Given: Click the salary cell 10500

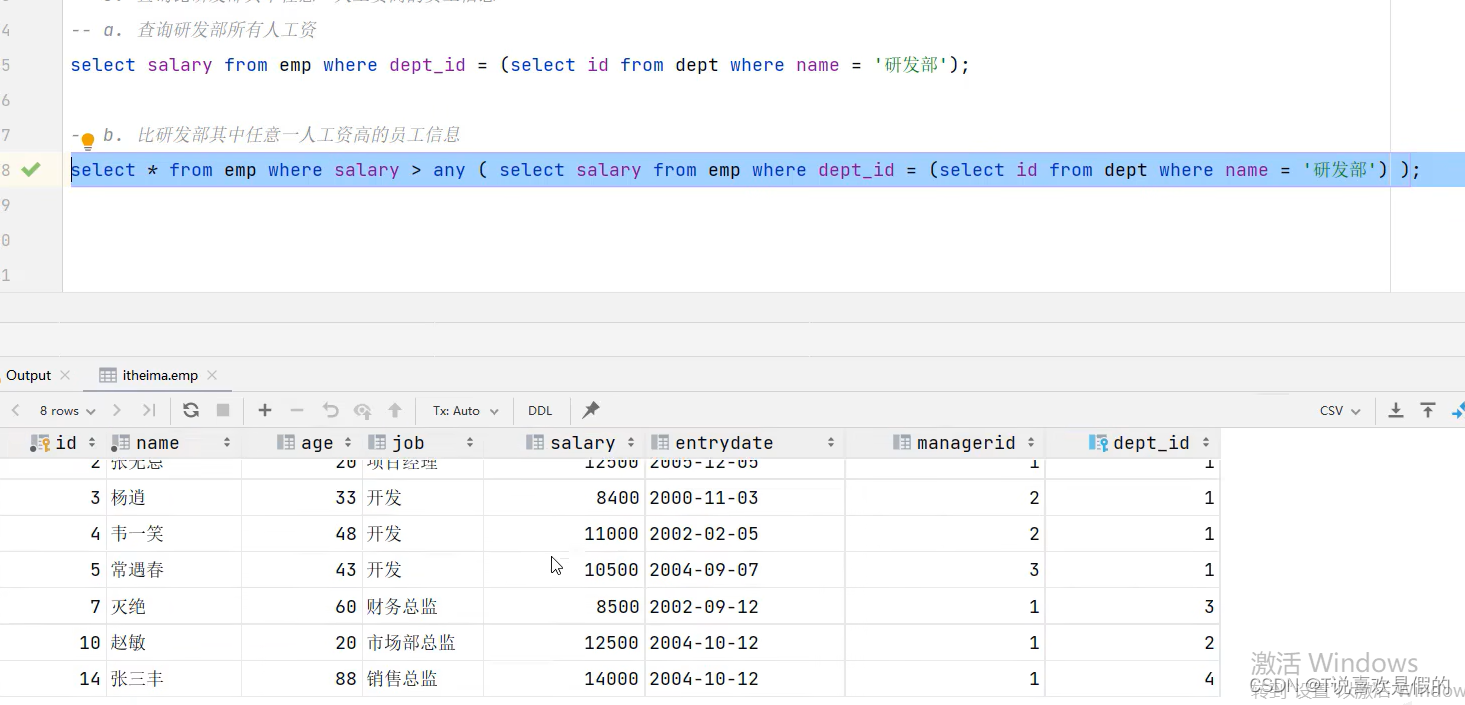Looking at the screenshot, I should coord(565,569).
